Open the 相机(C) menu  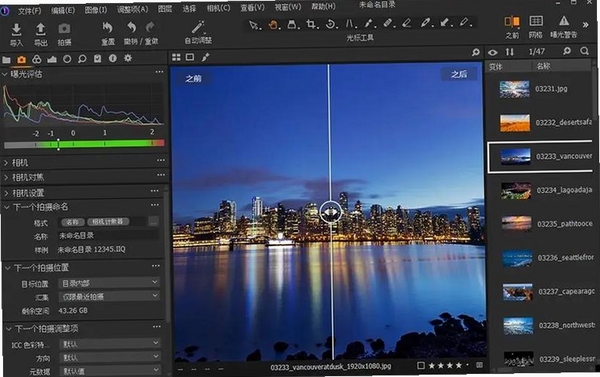(x=218, y=8)
